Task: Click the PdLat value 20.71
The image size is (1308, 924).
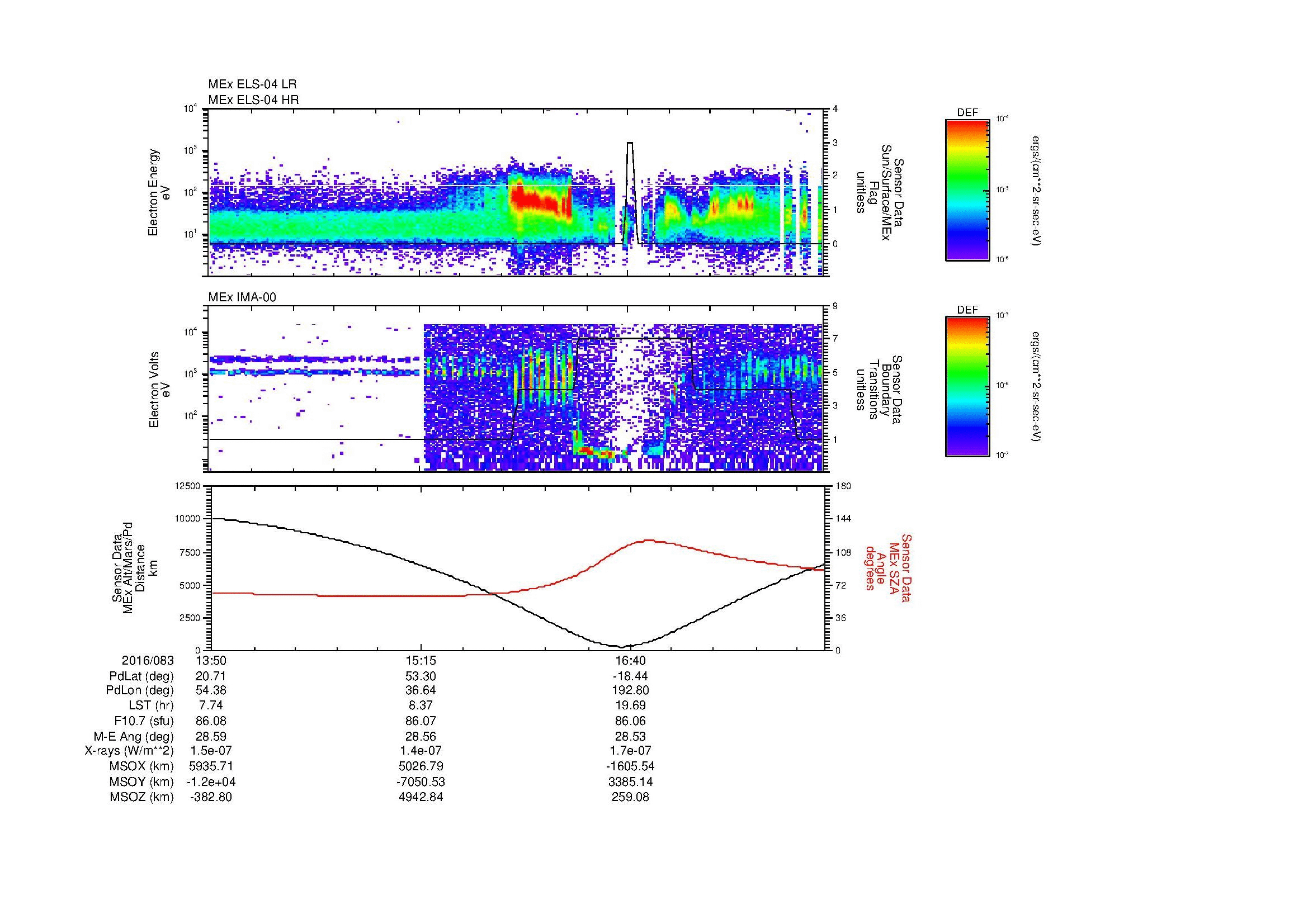Action: 211,676
